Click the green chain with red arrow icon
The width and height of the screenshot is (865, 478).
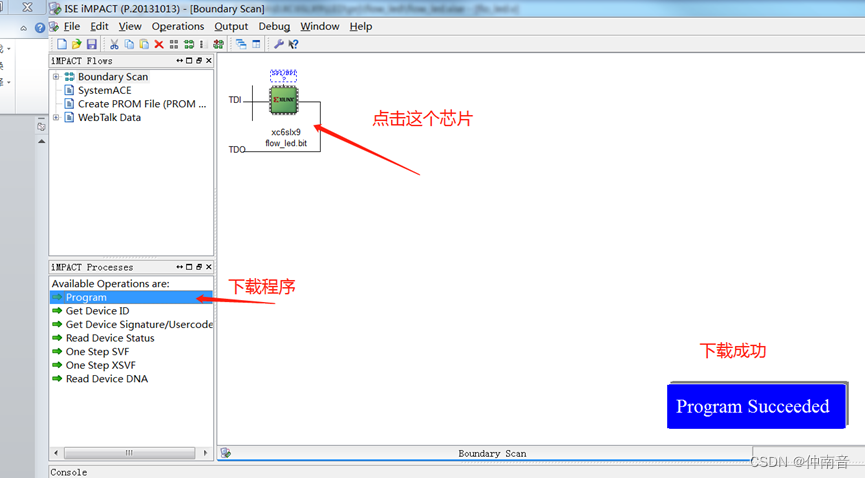tap(218, 44)
